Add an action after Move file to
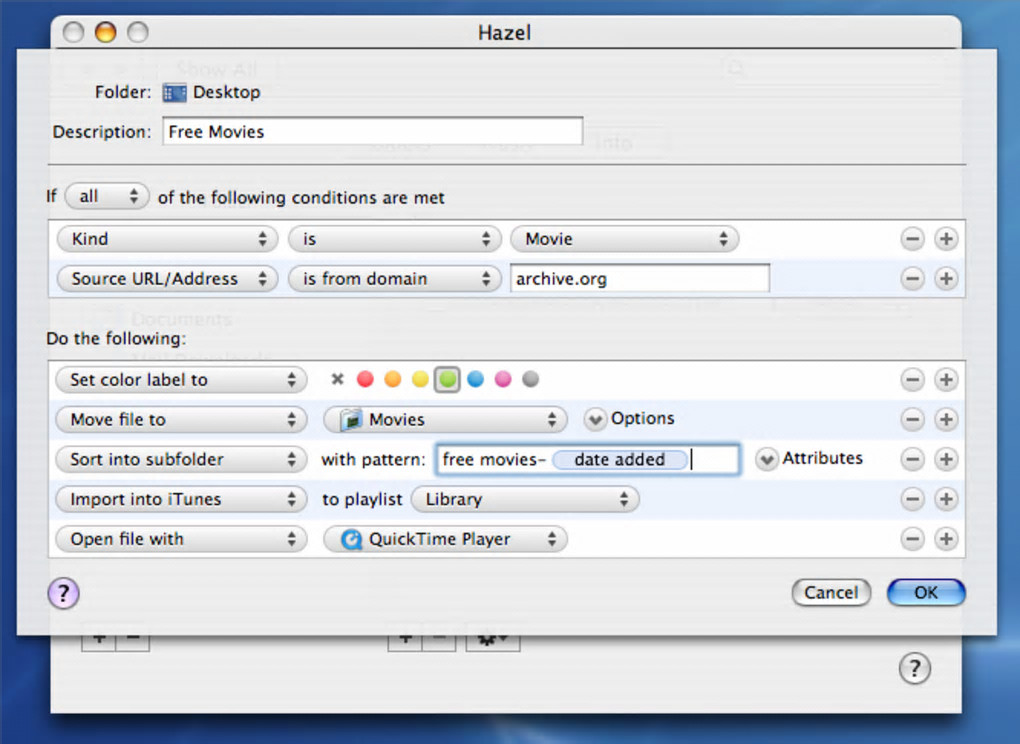 (946, 419)
